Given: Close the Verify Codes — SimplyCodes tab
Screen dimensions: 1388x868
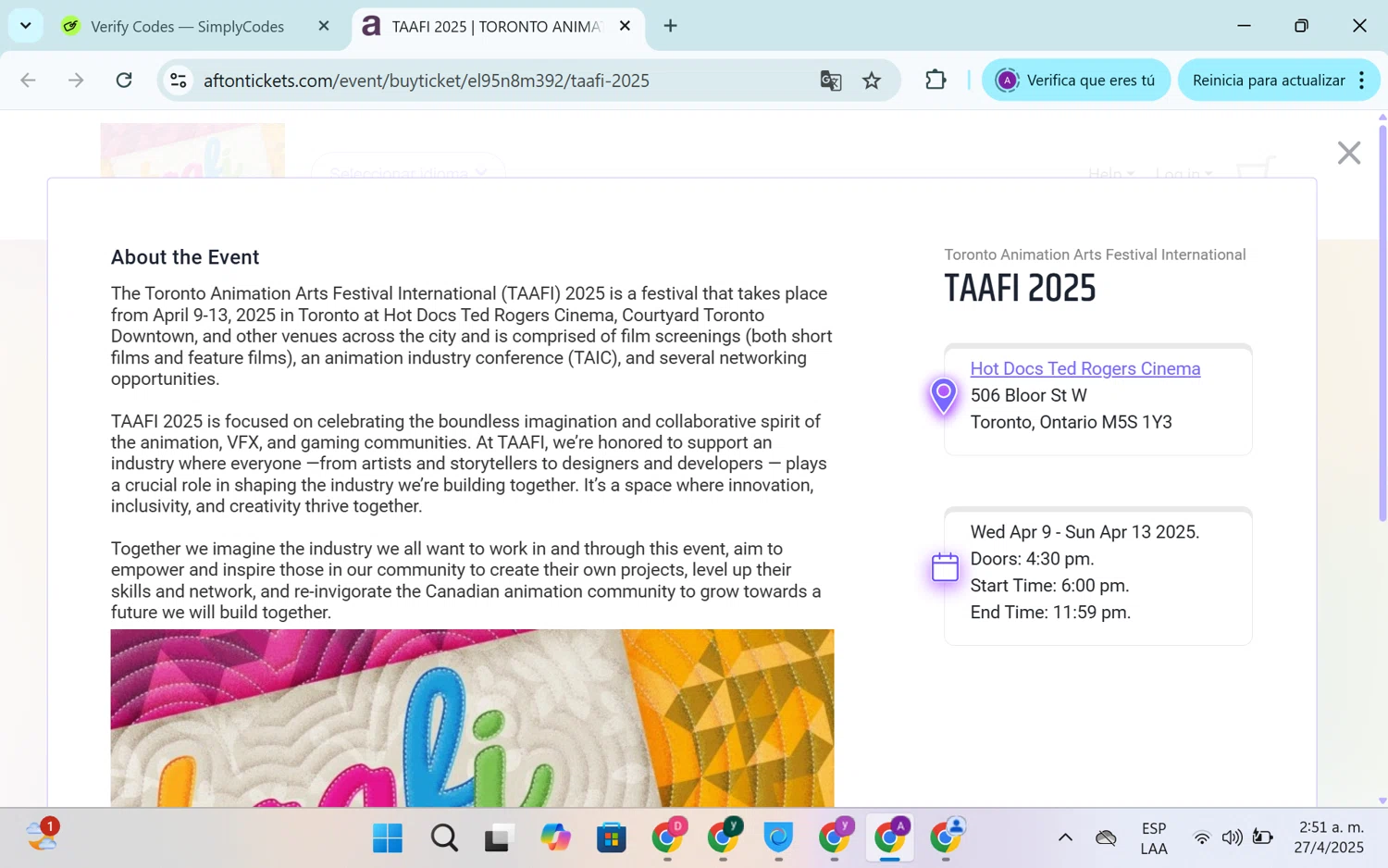Looking at the screenshot, I should coord(324,26).
